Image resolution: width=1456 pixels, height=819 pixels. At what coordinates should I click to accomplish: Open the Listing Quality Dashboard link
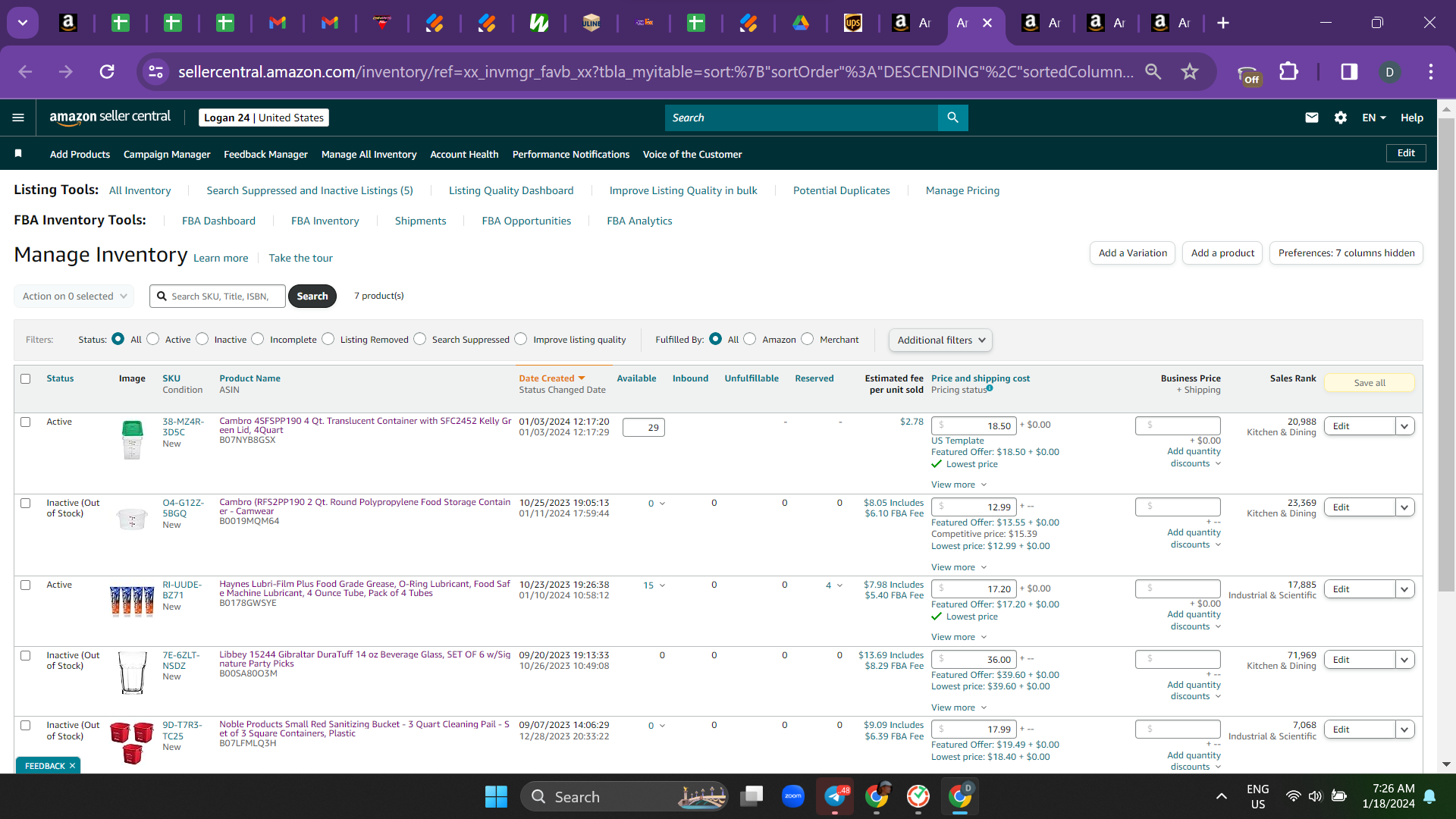[511, 190]
